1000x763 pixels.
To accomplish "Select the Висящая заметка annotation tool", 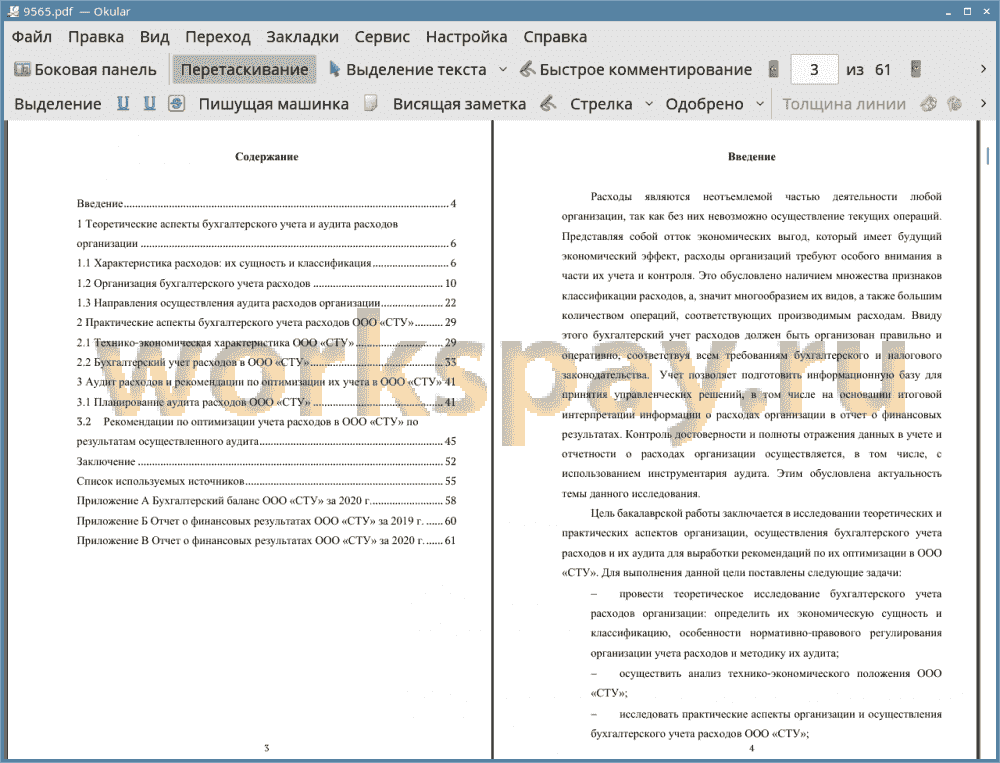I will tap(459, 104).
